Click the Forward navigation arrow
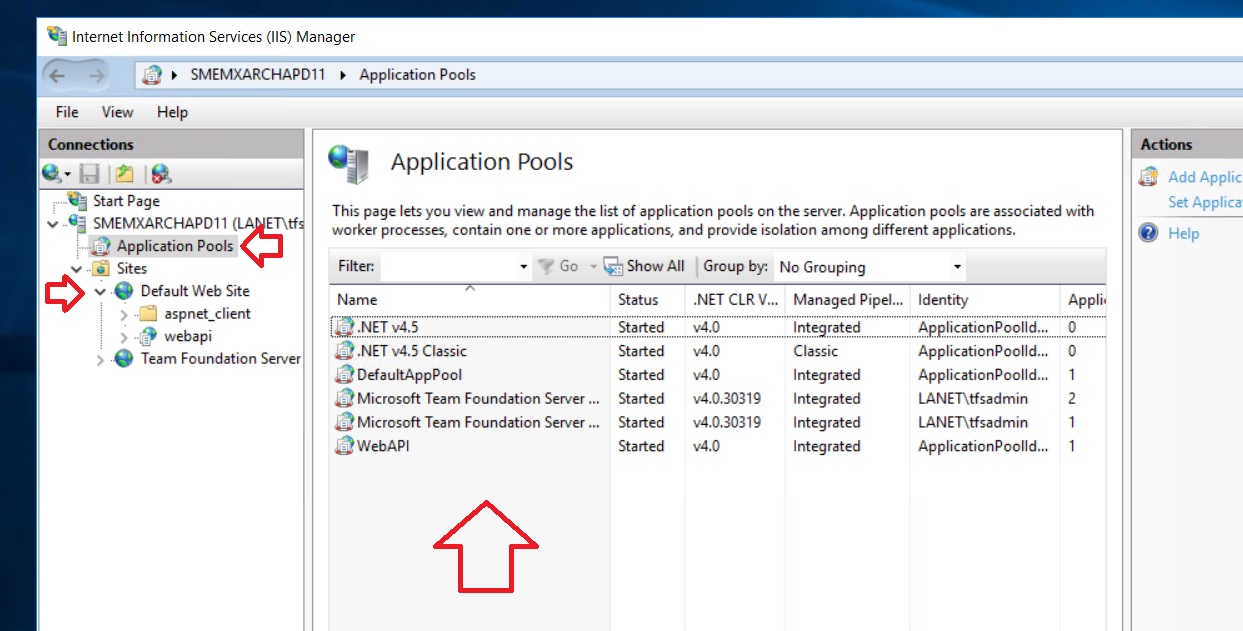Screen dimensions: 1243x631 (96, 75)
